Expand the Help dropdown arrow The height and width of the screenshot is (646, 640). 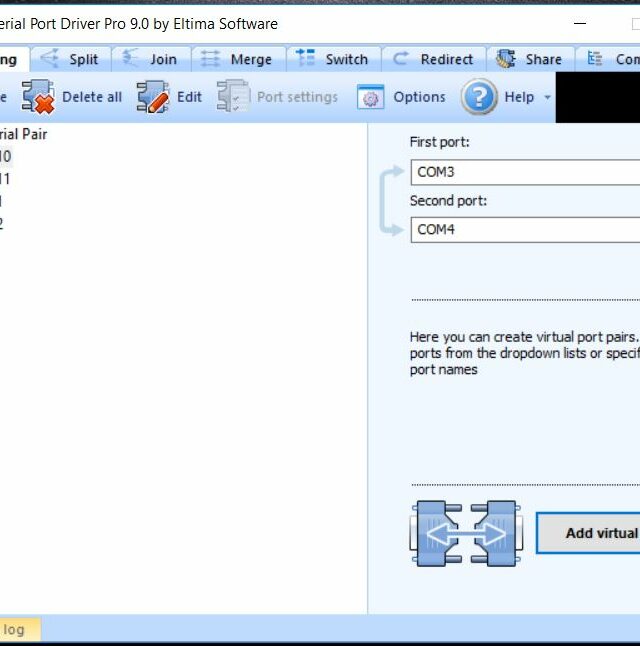coord(547,98)
